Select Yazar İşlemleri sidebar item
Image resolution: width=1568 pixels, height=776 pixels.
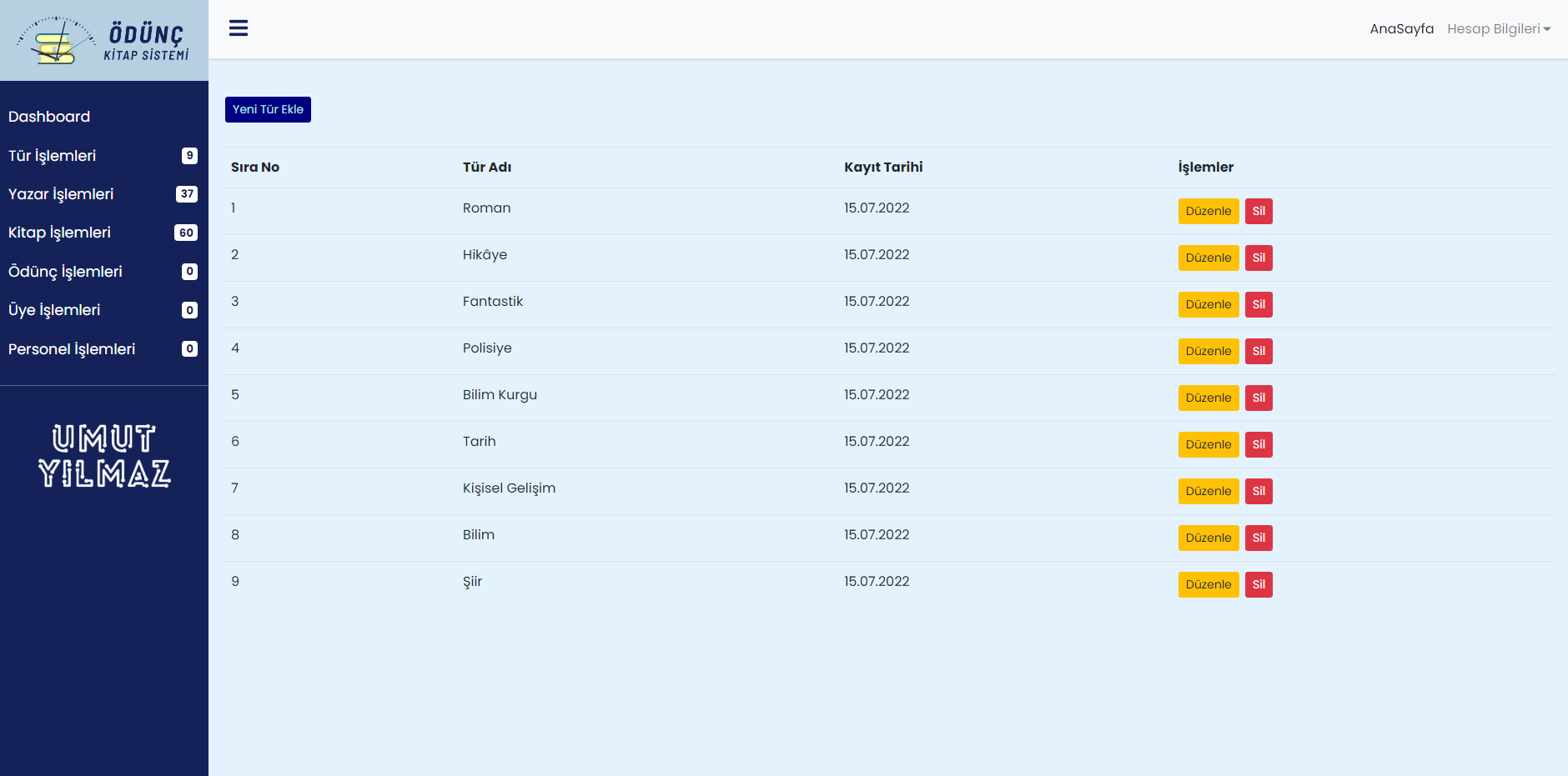click(x=61, y=194)
